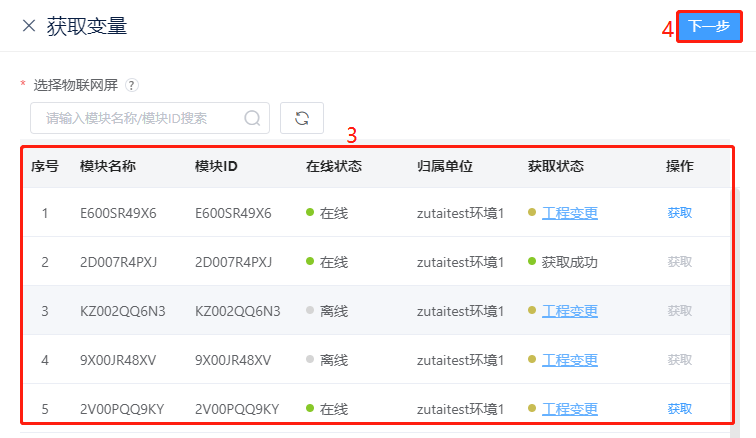Click the 模块ID column header

(x=216, y=166)
